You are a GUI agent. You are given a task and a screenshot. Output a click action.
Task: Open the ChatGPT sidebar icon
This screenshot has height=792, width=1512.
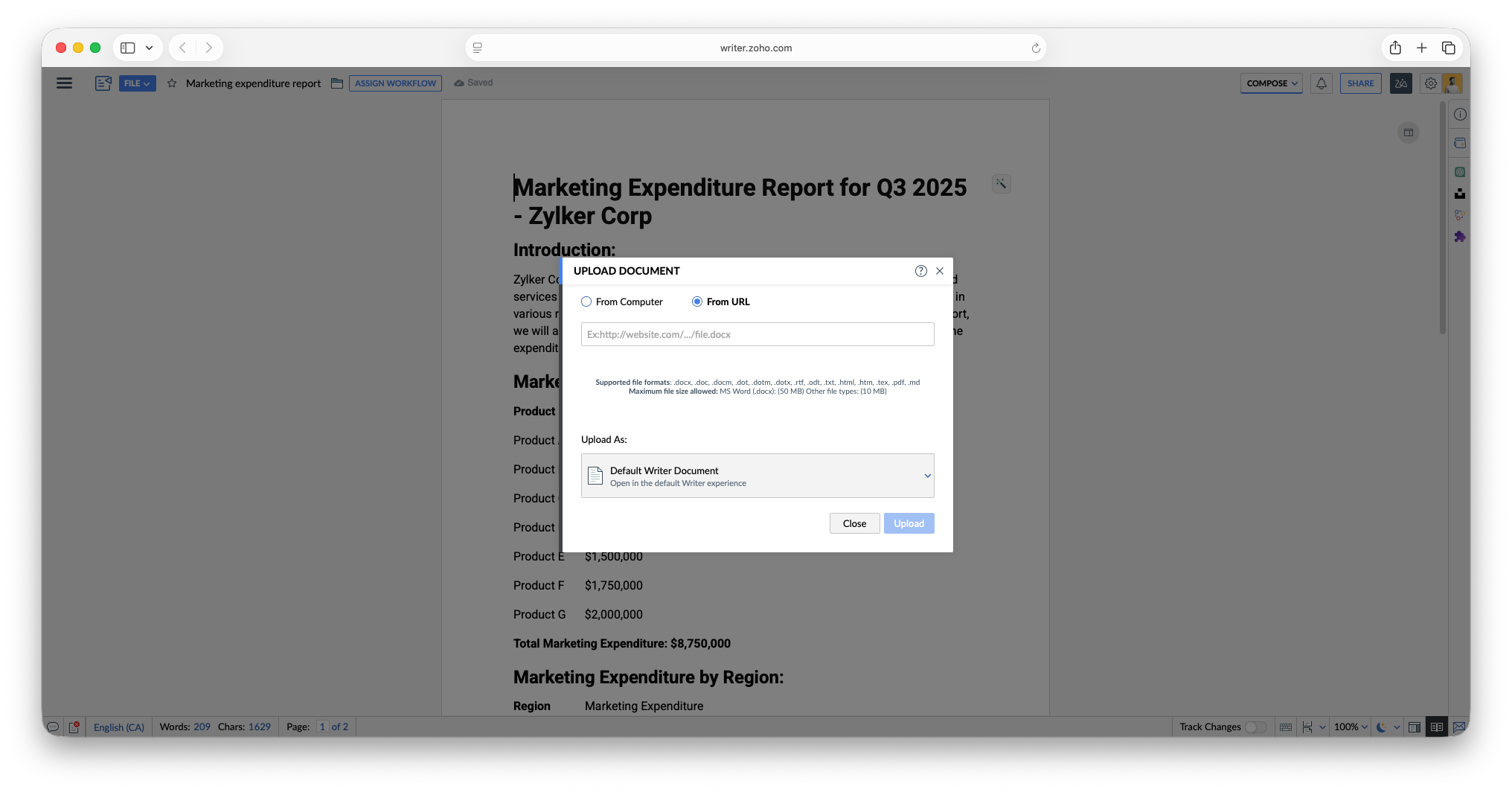click(1460, 172)
